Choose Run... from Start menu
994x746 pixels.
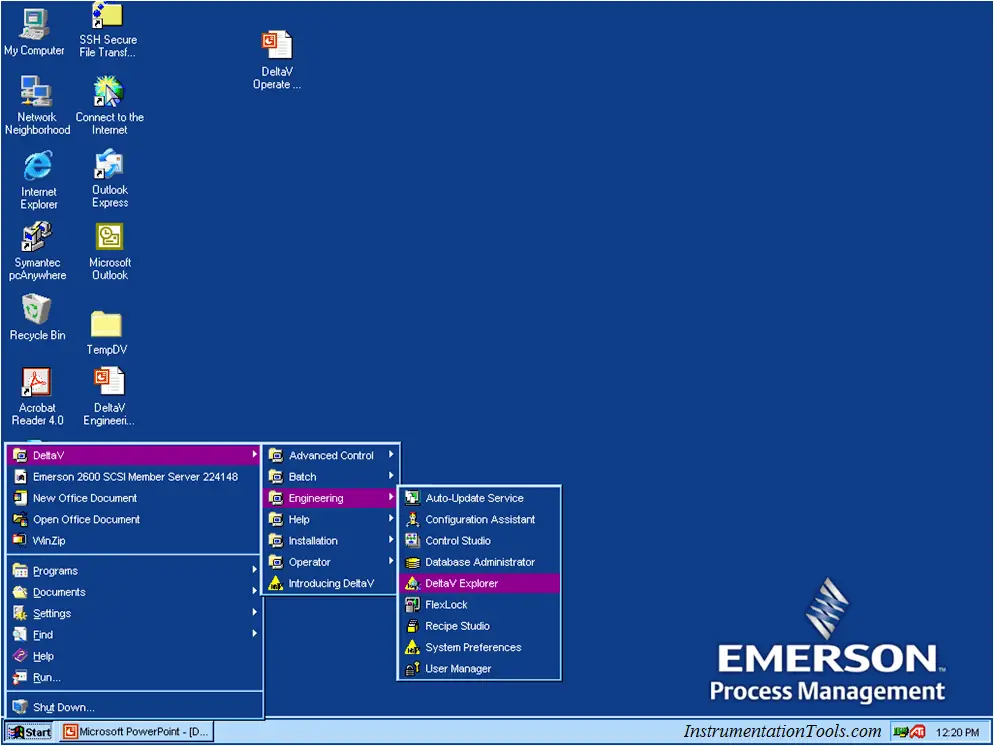coord(134,678)
